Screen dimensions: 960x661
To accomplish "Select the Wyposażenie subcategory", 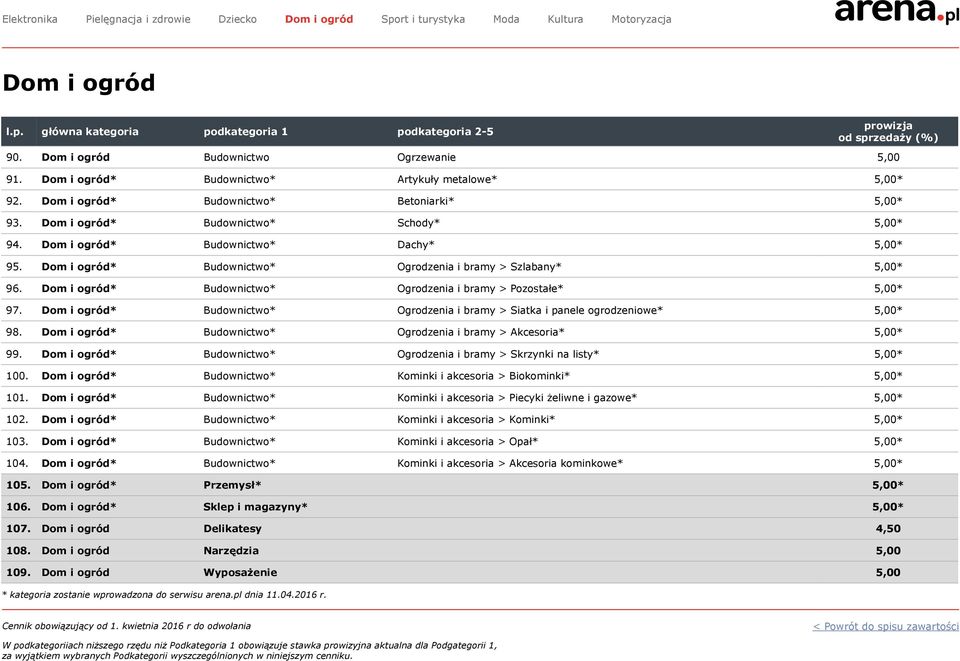I will tap(240, 573).
